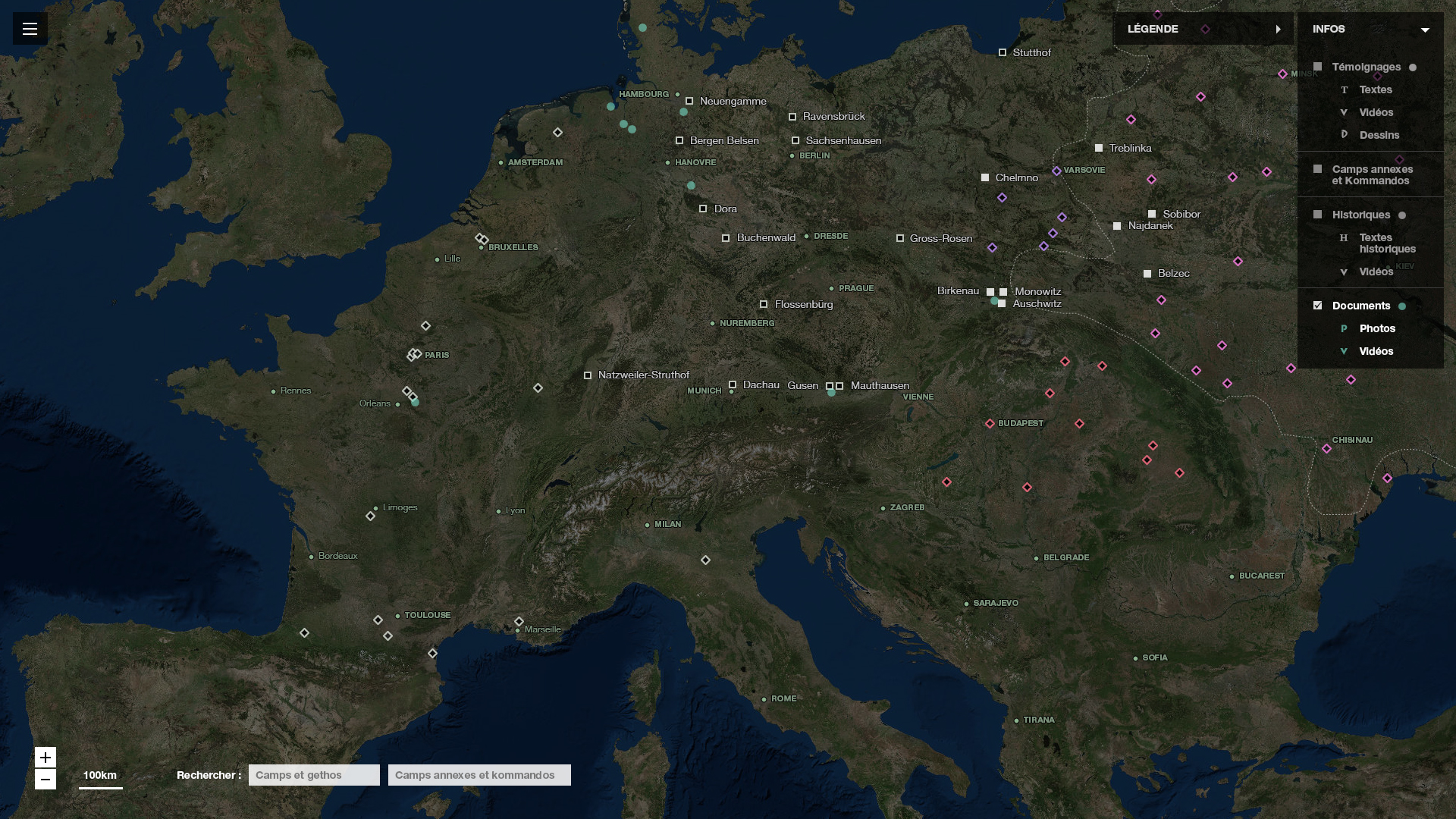Click the Bergen Belsen camp marker
Screen dimensions: 1456x819
679,140
